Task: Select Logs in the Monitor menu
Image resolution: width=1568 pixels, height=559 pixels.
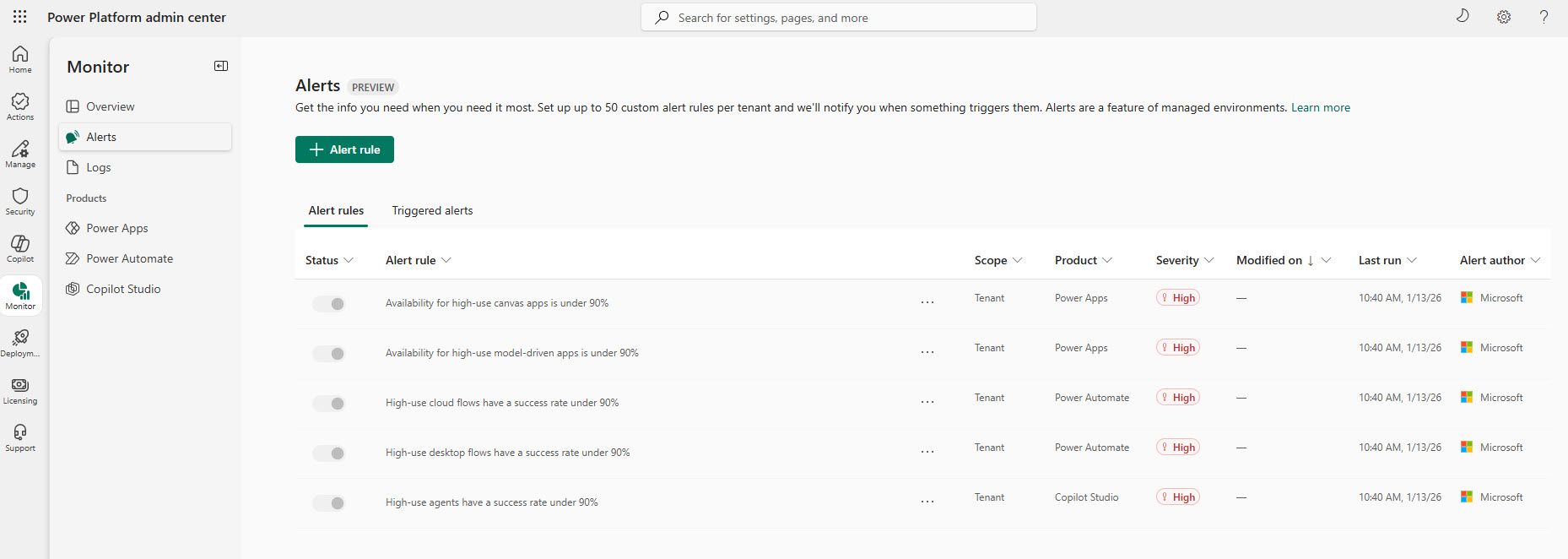Action: [99, 167]
